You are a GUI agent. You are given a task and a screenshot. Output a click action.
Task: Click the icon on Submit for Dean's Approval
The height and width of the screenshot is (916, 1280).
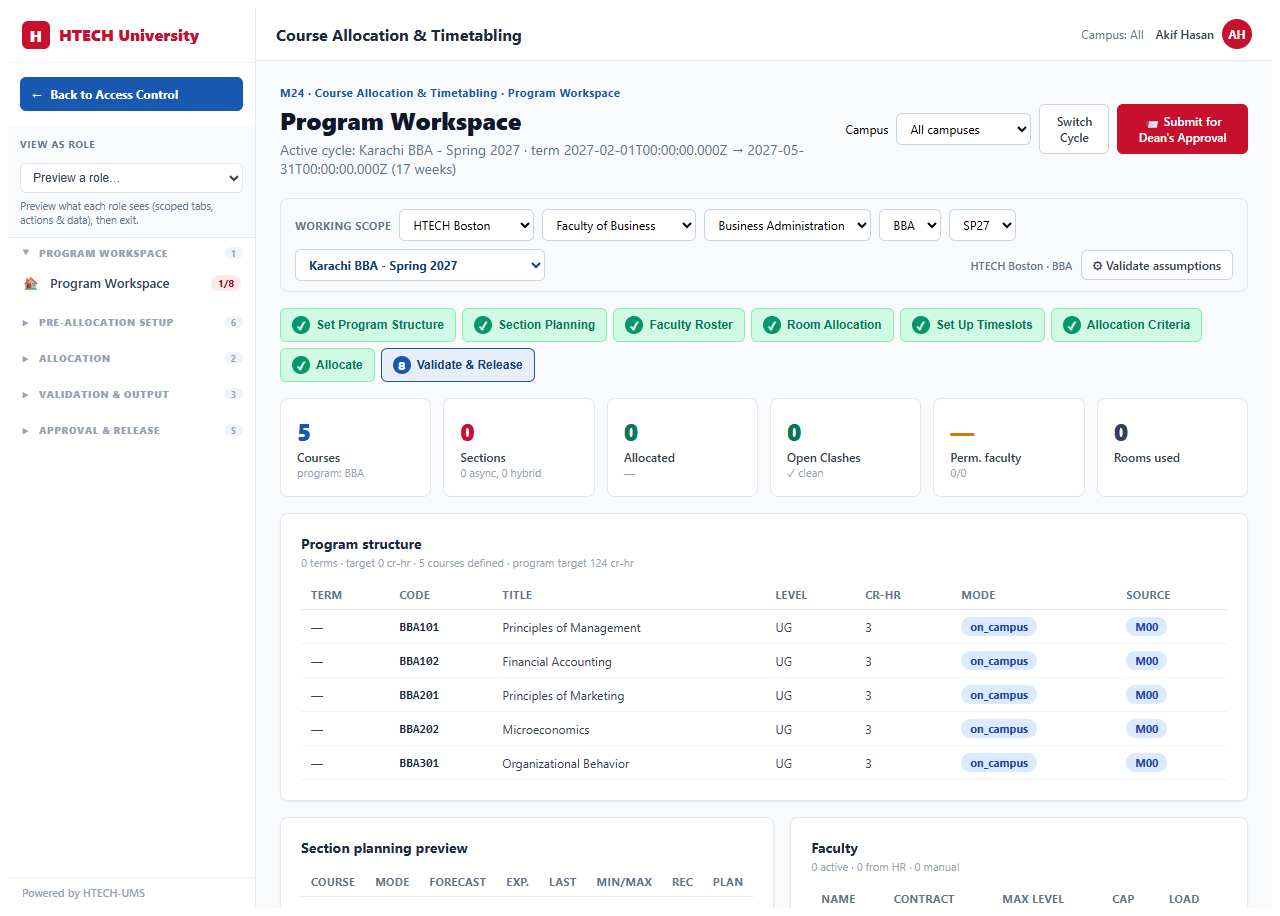pos(1152,122)
